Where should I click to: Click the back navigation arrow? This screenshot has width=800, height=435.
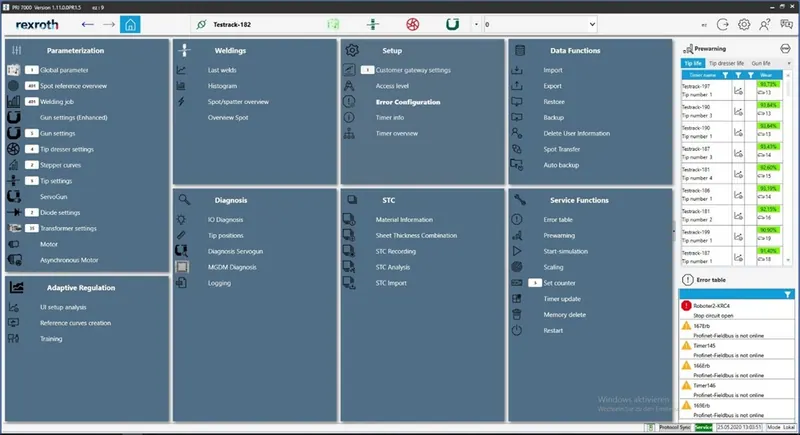pyautogui.click(x=88, y=24)
